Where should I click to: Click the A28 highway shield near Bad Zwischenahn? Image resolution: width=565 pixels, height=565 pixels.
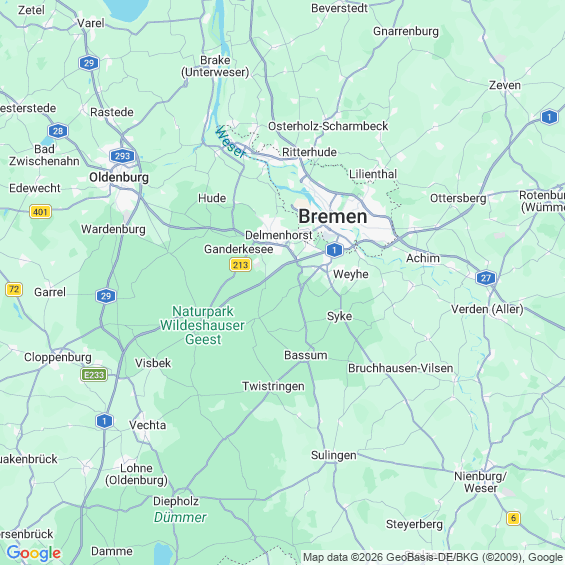(58, 131)
